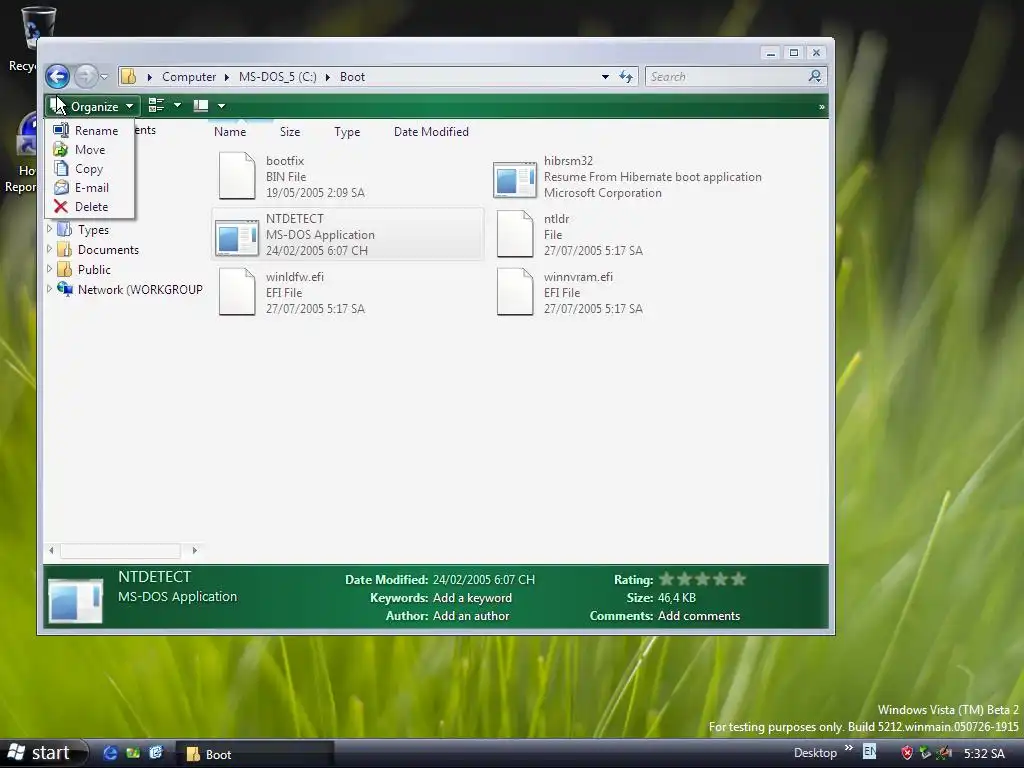Select Boot in the breadcrumb path
The image size is (1024, 768).
[352, 76]
